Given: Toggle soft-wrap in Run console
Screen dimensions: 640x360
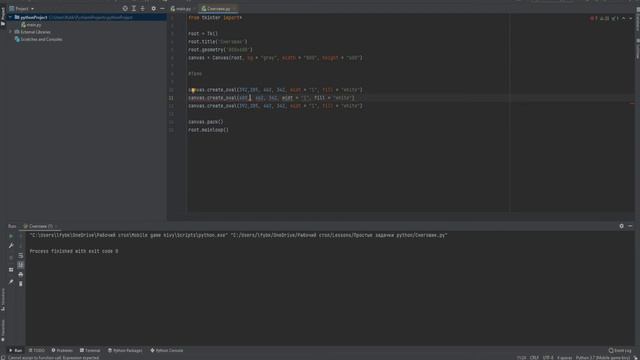Looking at the screenshot, I should (x=21, y=256).
